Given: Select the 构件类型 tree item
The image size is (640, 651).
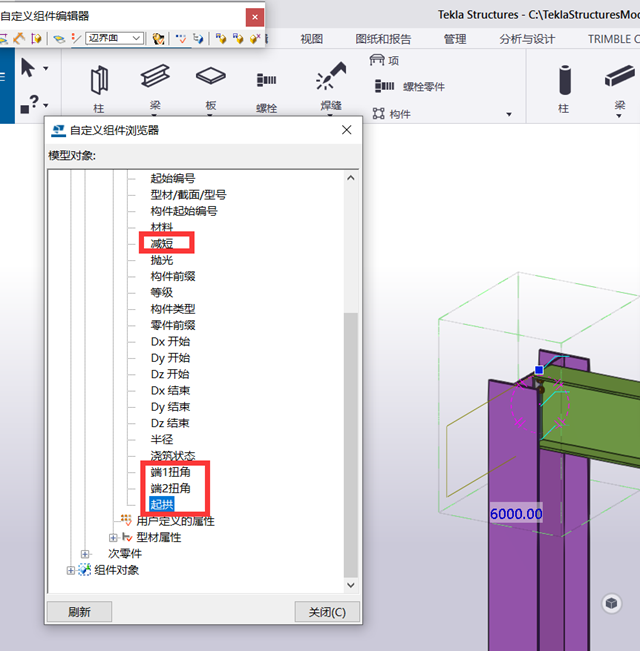Looking at the screenshot, I should point(173,309).
